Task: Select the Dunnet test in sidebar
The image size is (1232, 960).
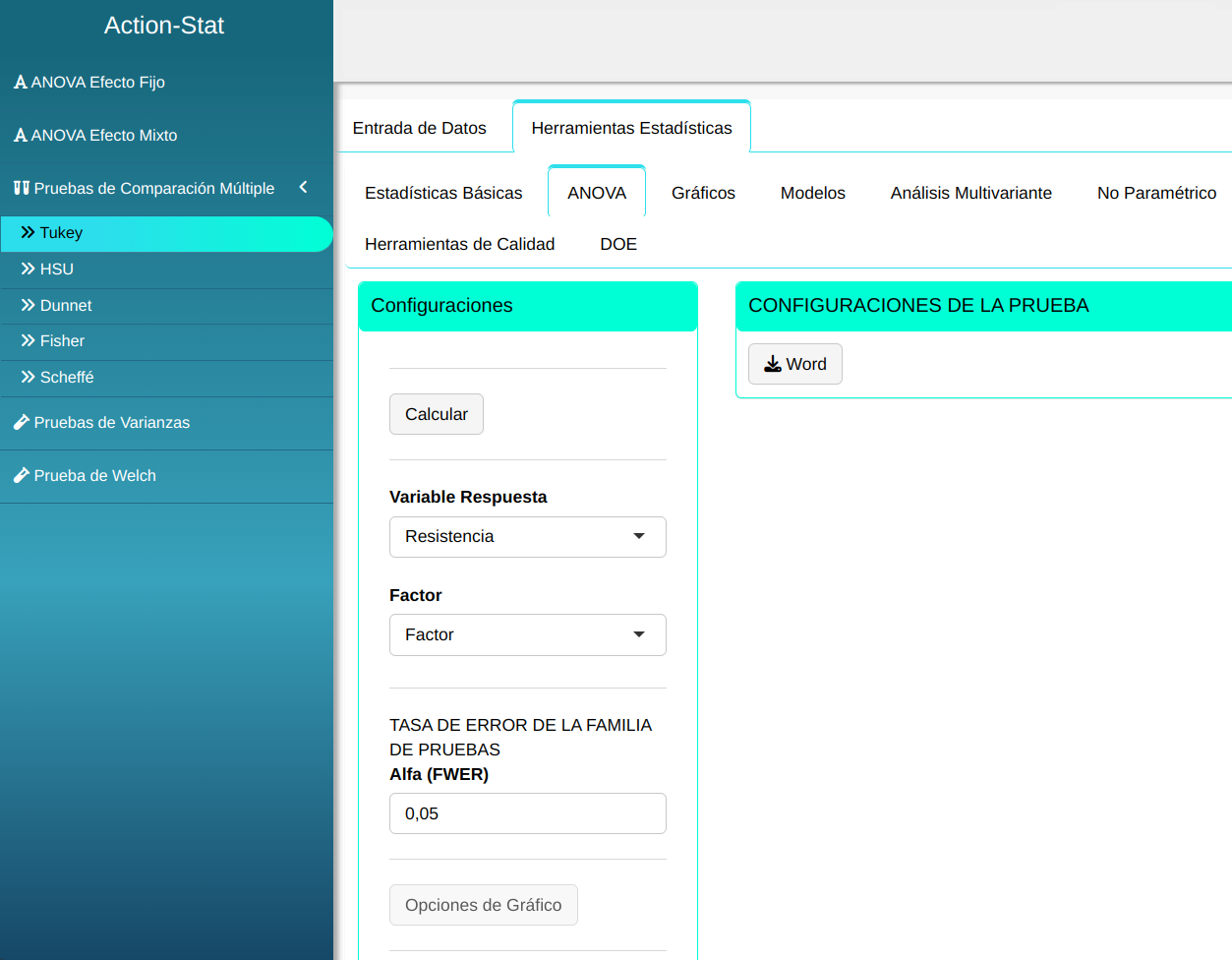Action: [66, 306]
